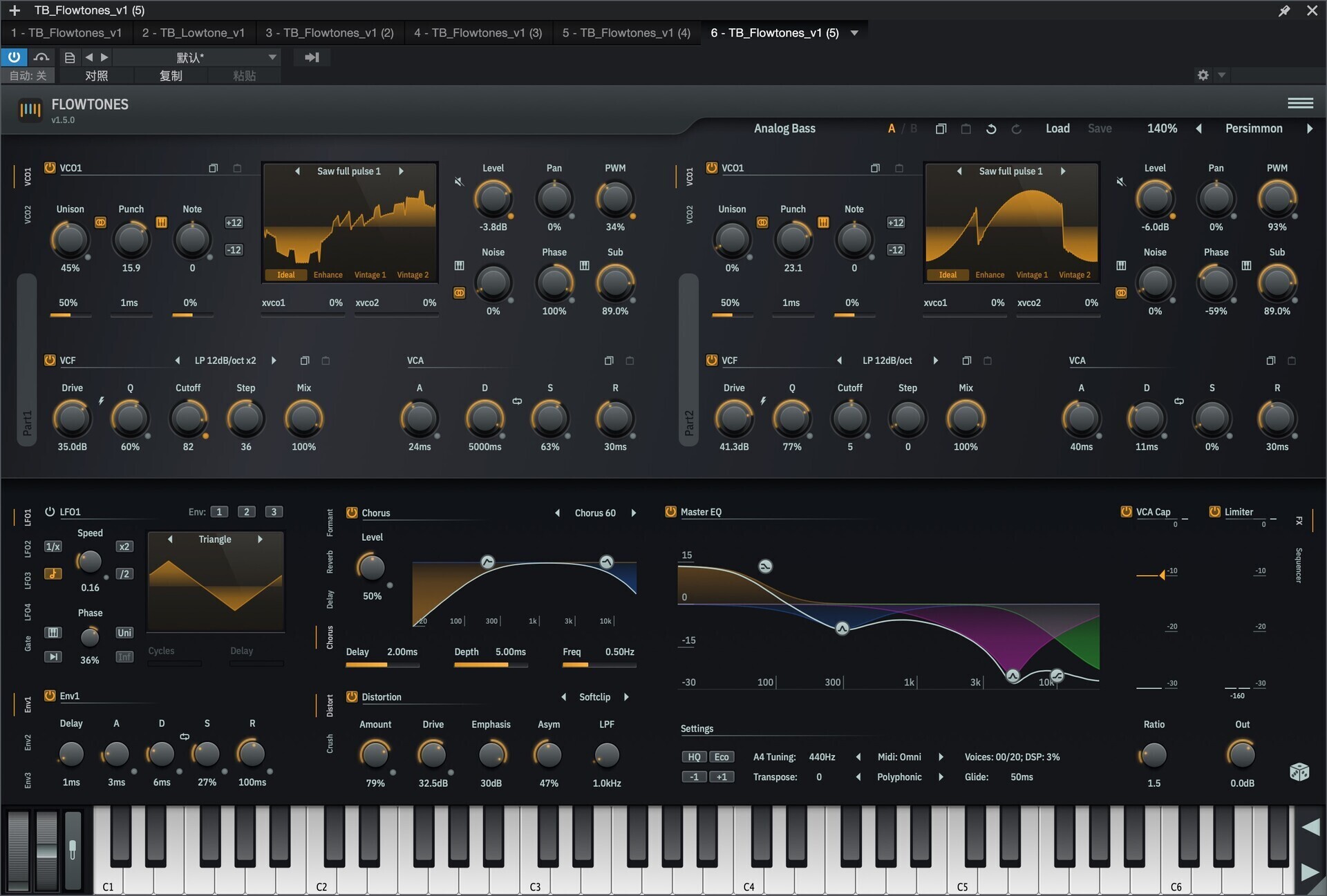This screenshot has width=1327, height=896.
Task: Click the randomize dice icon
Action: click(1299, 772)
